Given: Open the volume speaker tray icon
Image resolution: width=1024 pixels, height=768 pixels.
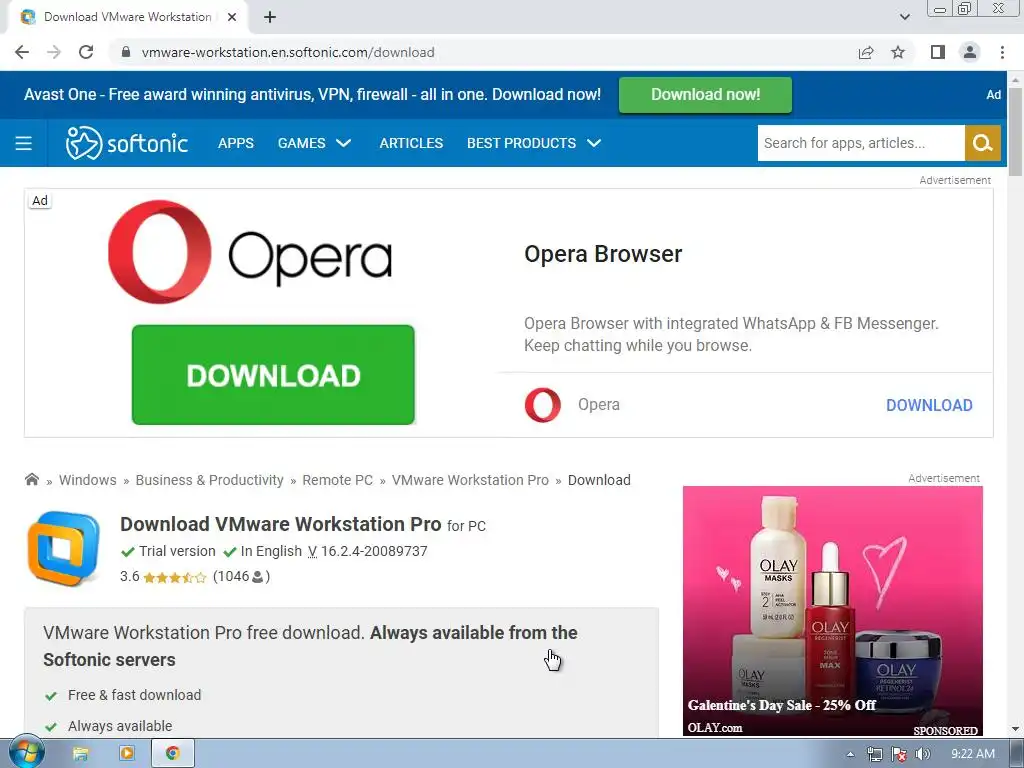Looking at the screenshot, I should point(923,754).
